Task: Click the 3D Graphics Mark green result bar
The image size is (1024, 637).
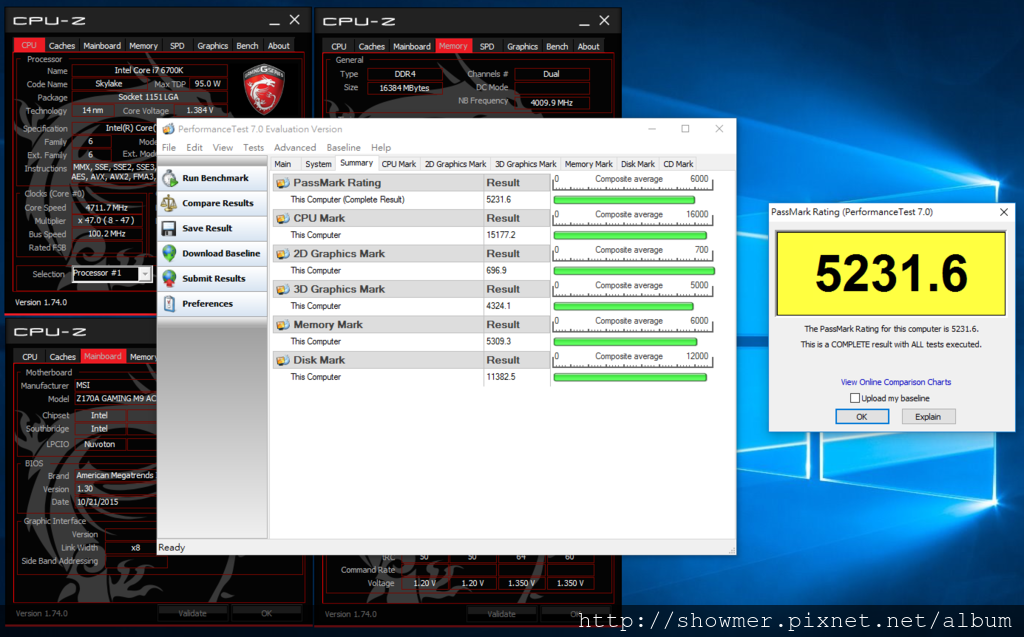Action: click(x=623, y=306)
